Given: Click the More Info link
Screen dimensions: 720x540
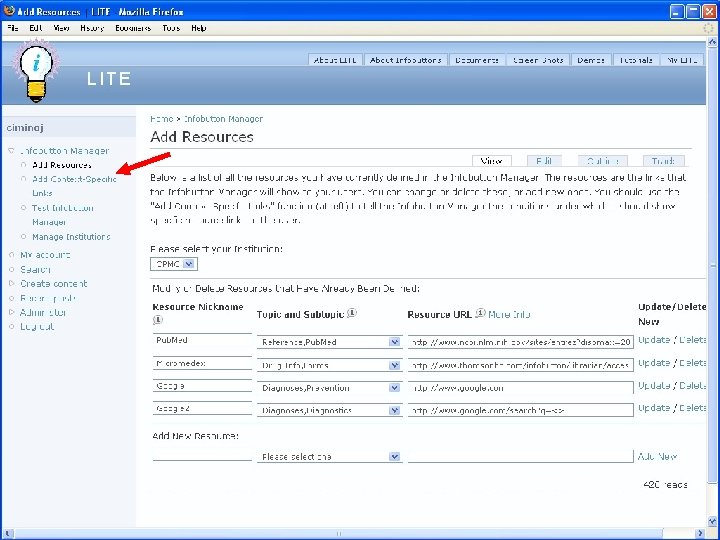Looking at the screenshot, I should click(509, 315).
